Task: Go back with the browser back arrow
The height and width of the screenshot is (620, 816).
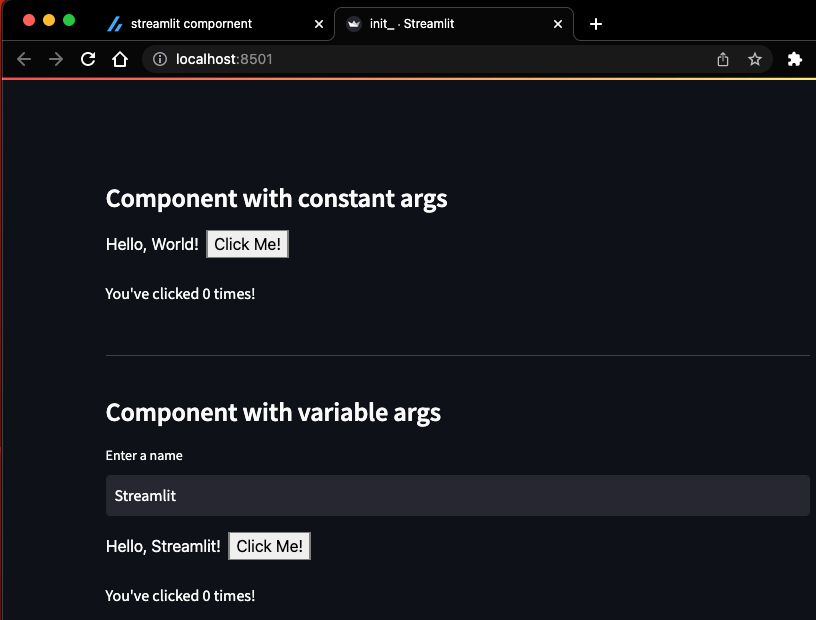Action: [24, 59]
